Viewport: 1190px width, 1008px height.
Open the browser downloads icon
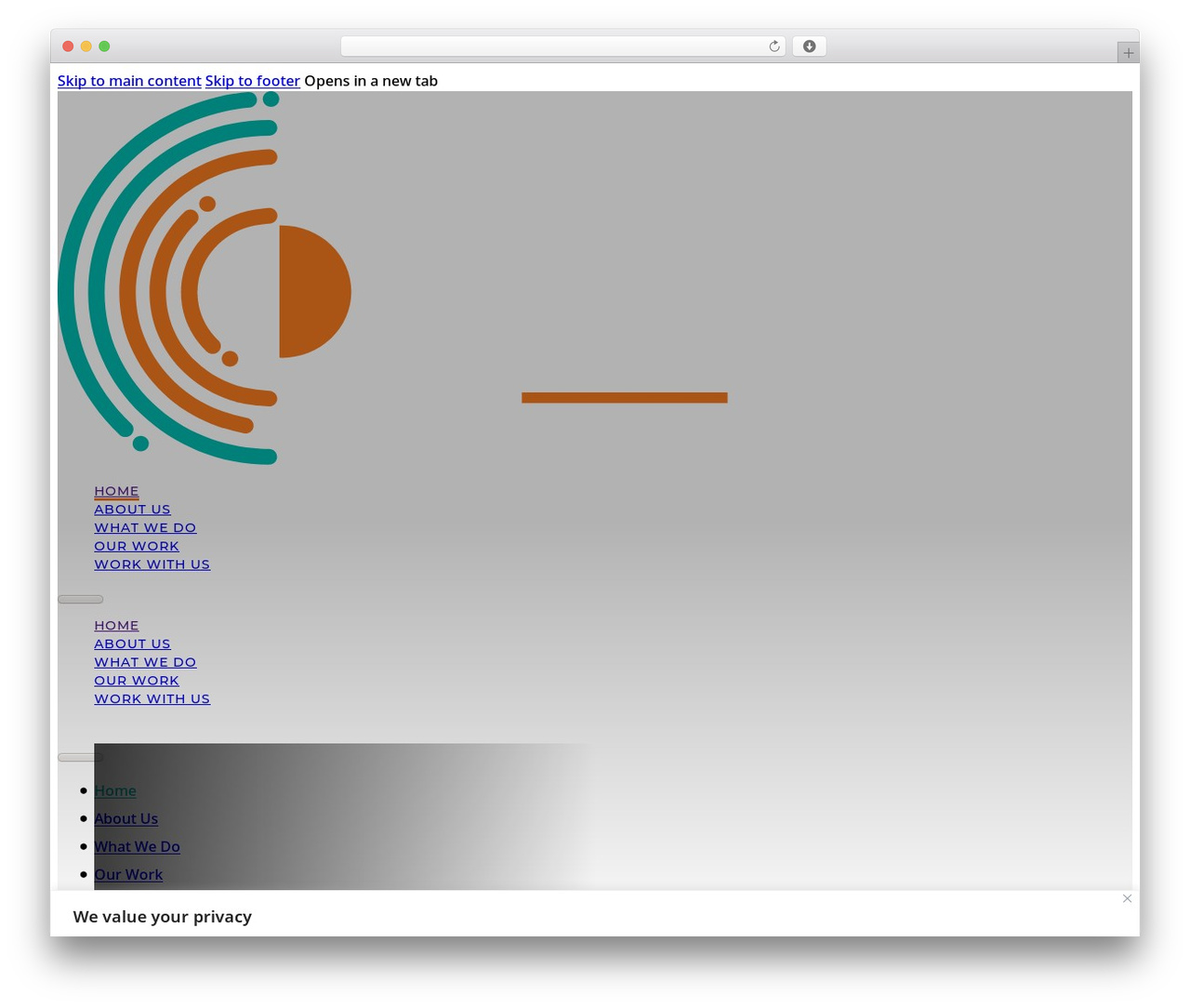(809, 46)
